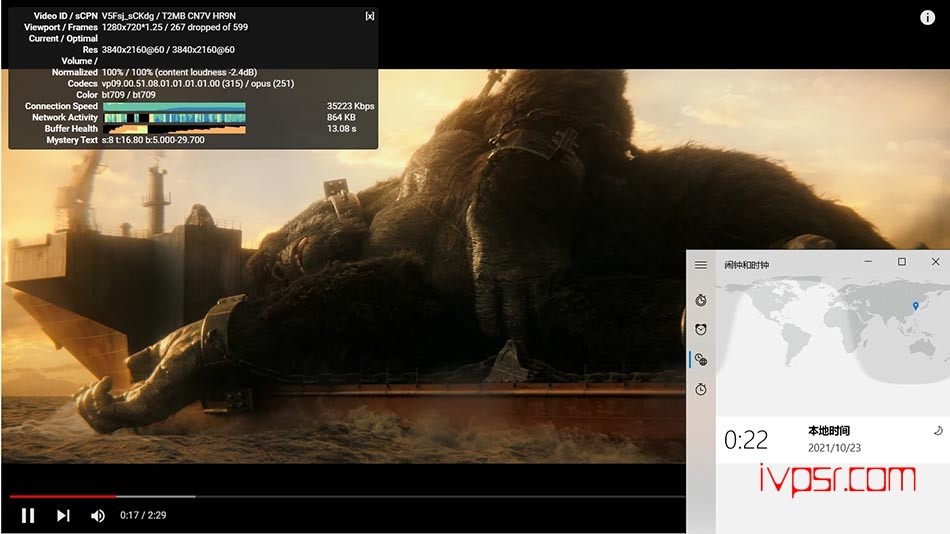The width and height of the screenshot is (950, 534).
Task: Click the Network Activity graph
Action: pyautogui.click(x=174, y=118)
